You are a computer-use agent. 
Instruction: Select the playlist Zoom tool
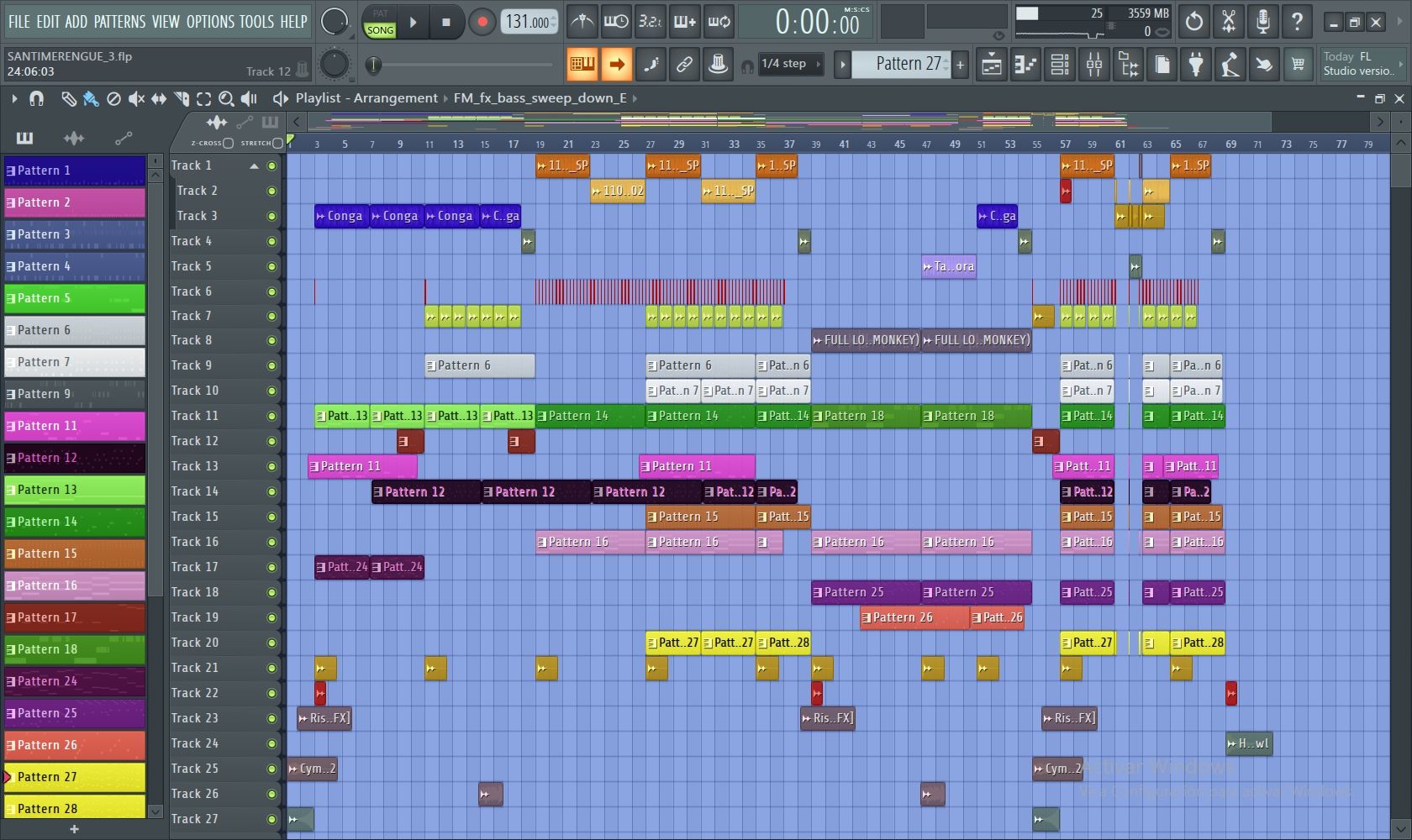tap(225, 99)
